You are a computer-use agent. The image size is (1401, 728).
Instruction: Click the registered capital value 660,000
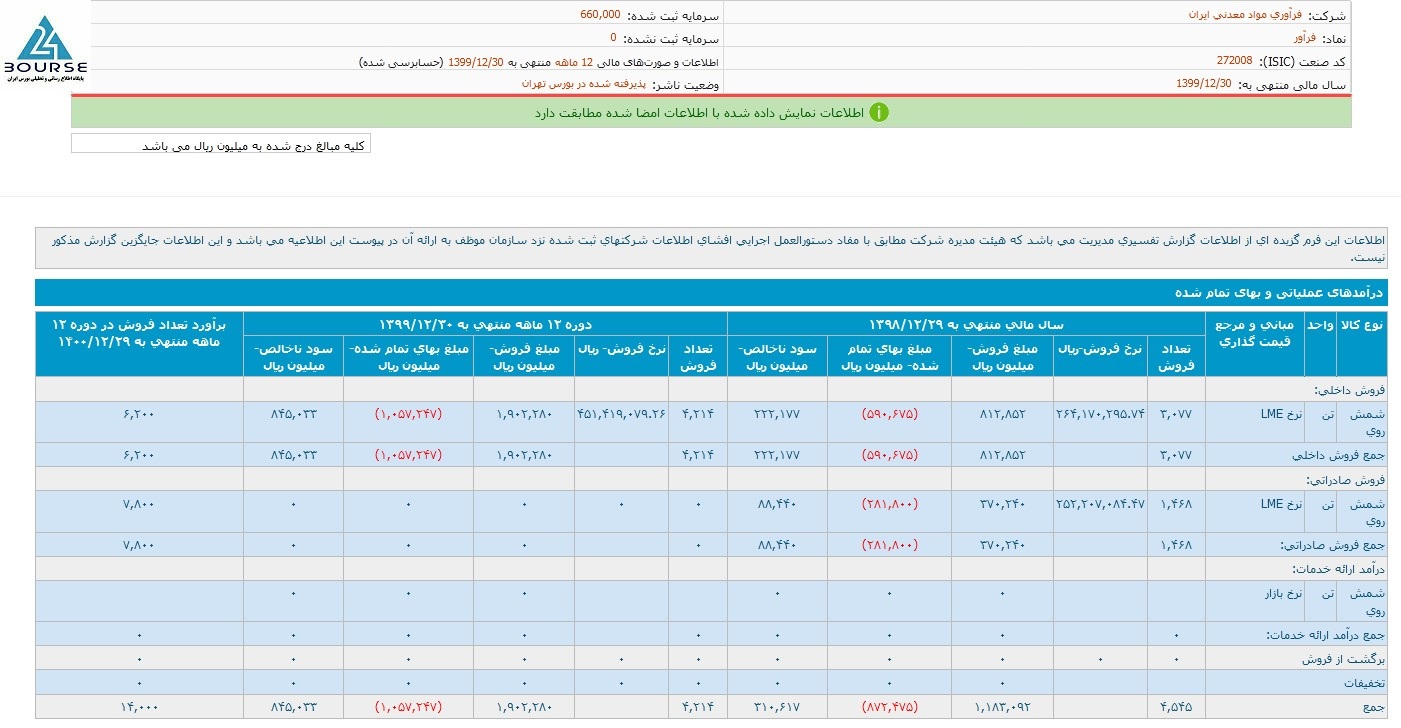click(x=600, y=15)
